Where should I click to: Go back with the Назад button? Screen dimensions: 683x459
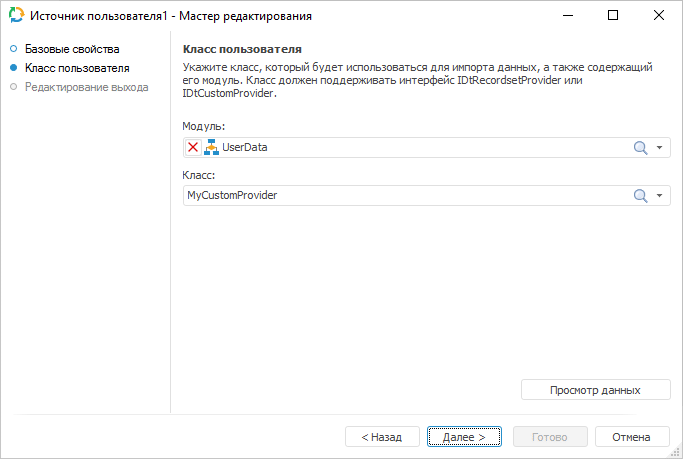tap(382, 437)
